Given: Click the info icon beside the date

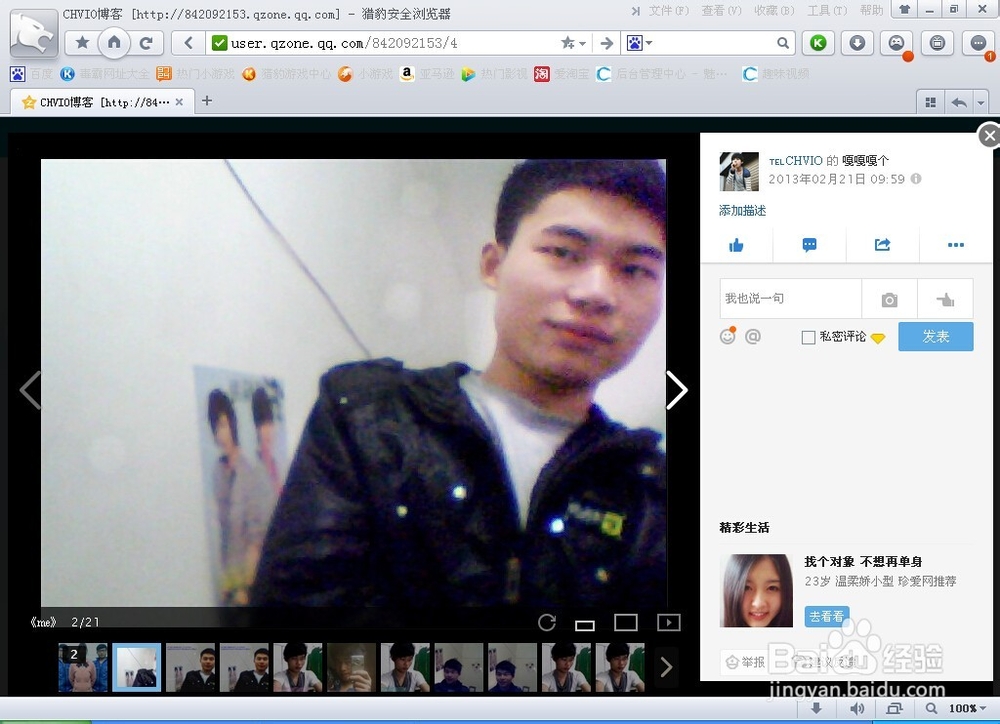Looking at the screenshot, I should (x=916, y=179).
